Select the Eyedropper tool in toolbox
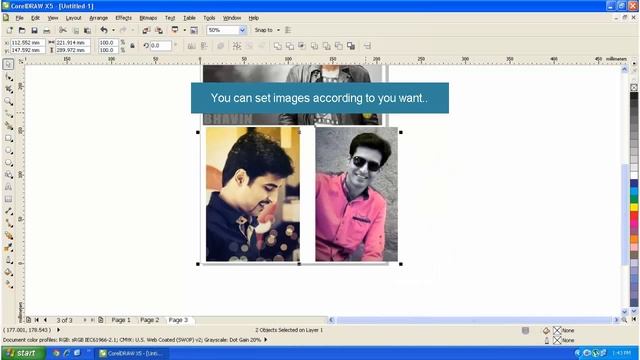Screen dimensions: 640x360 click(8, 248)
